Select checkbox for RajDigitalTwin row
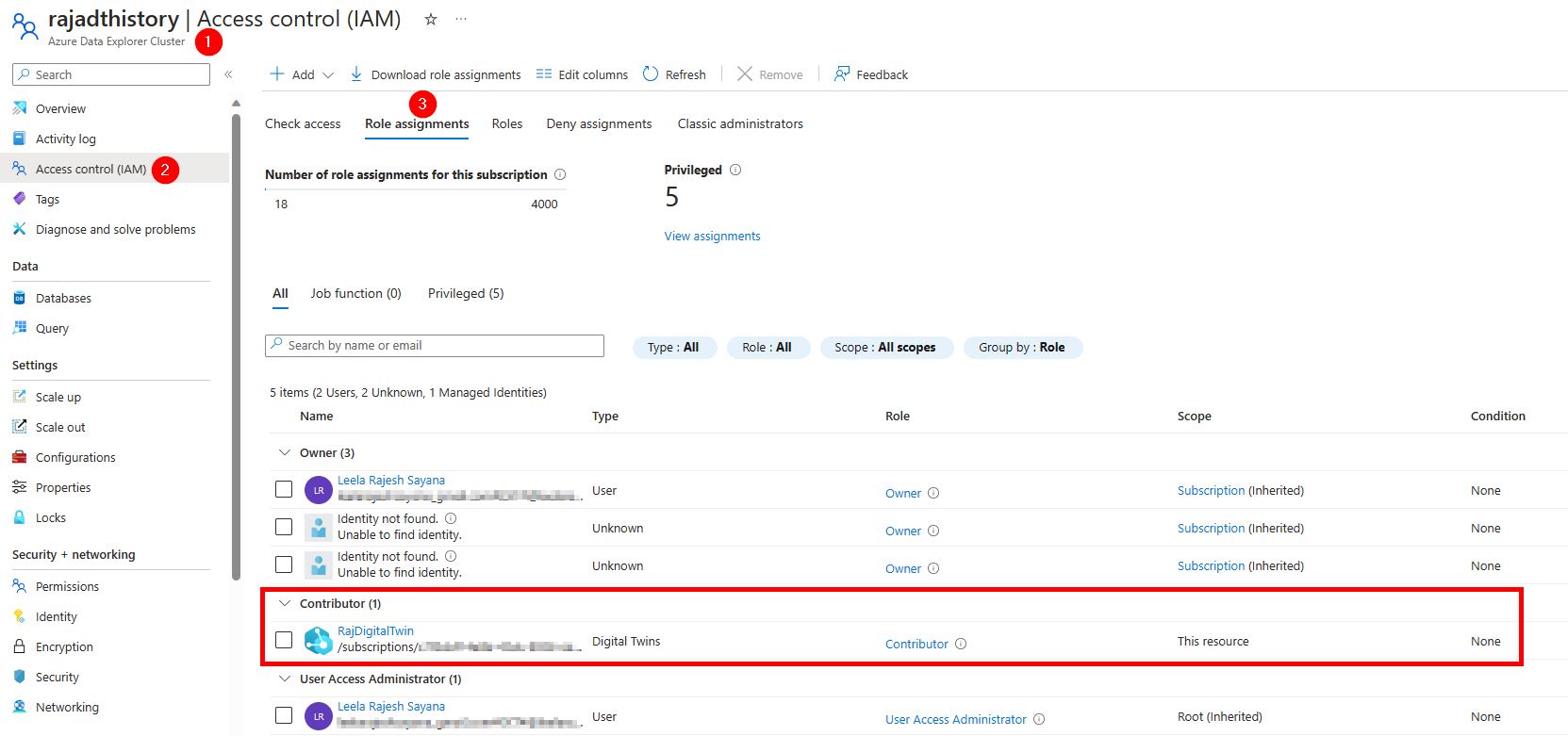The width and height of the screenshot is (1568, 736). [x=284, y=640]
